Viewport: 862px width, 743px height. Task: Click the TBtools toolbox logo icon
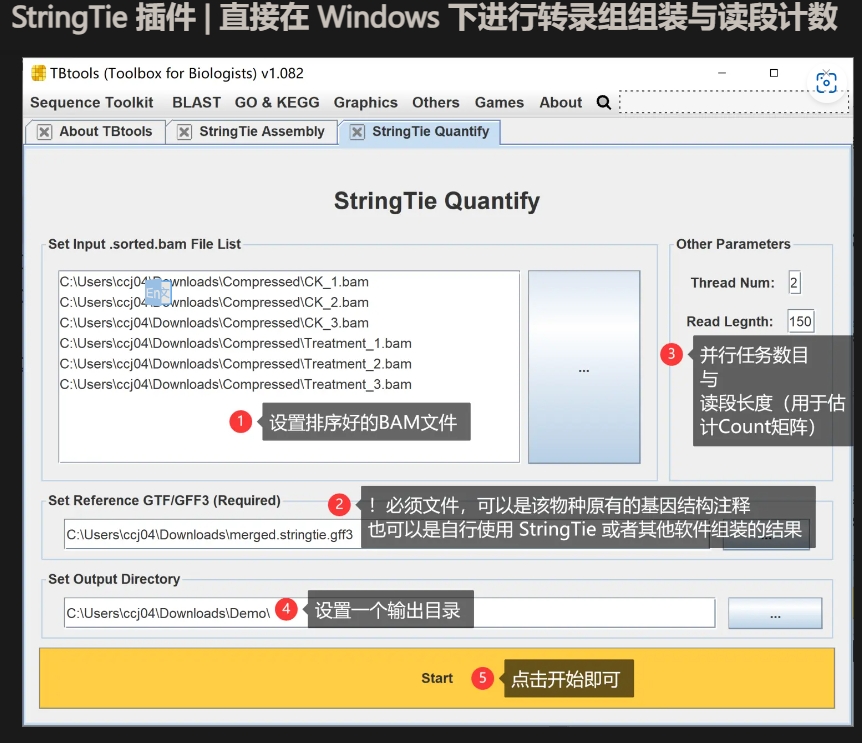click(40, 73)
